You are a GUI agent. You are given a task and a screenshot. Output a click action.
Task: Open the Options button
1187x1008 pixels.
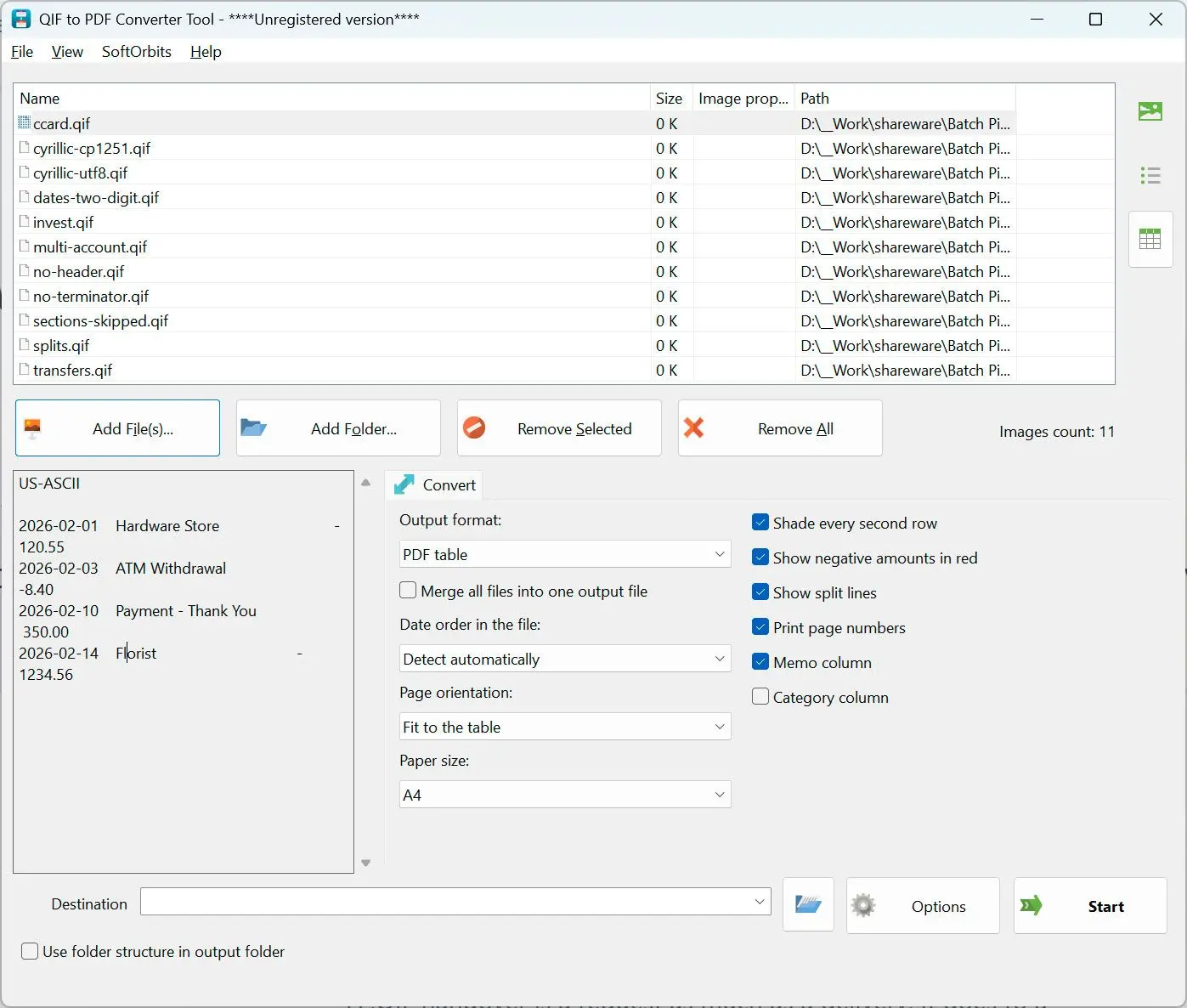pos(923,906)
